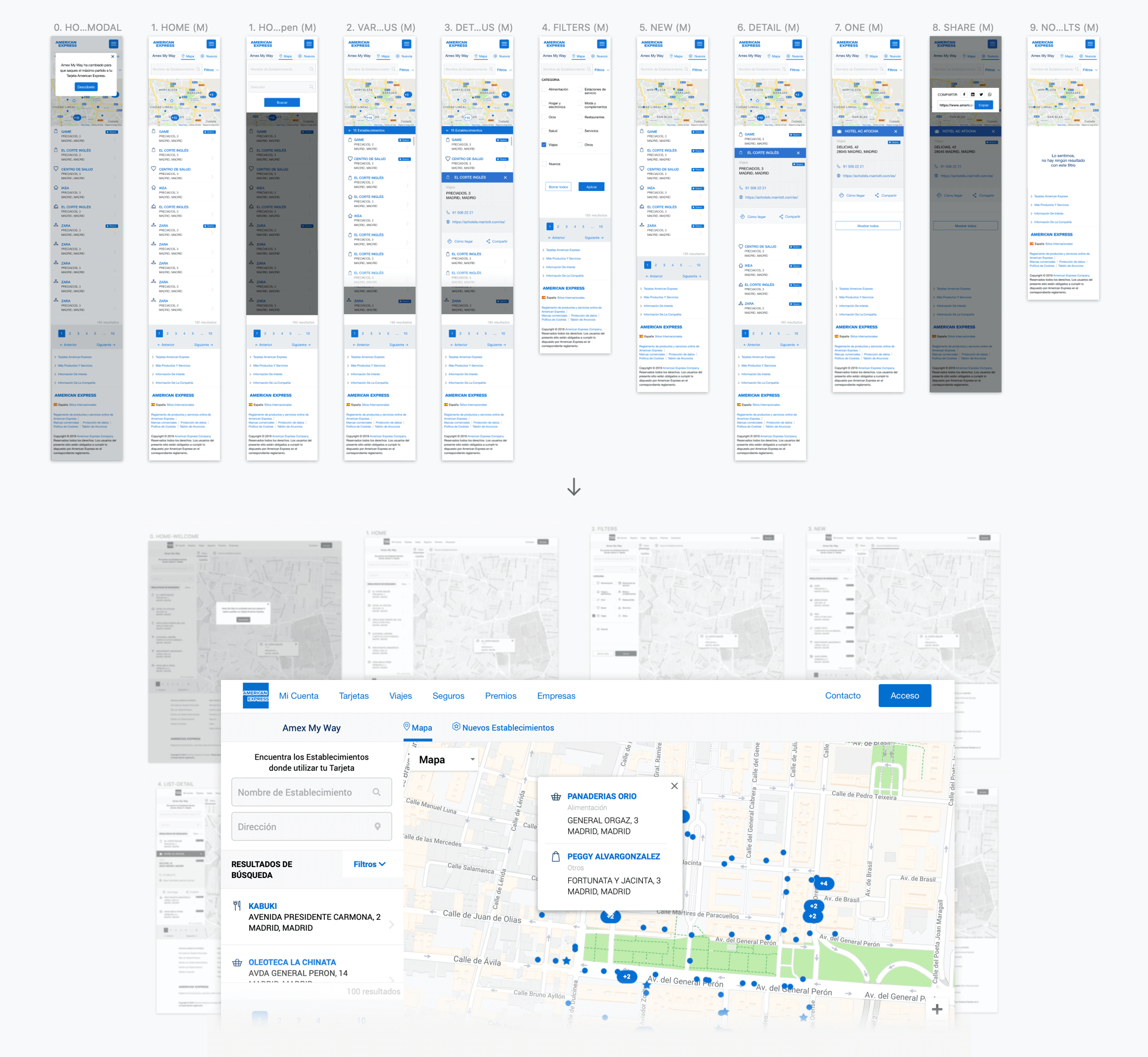Click fork and knife icon beside KABUKI

(x=237, y=906)
